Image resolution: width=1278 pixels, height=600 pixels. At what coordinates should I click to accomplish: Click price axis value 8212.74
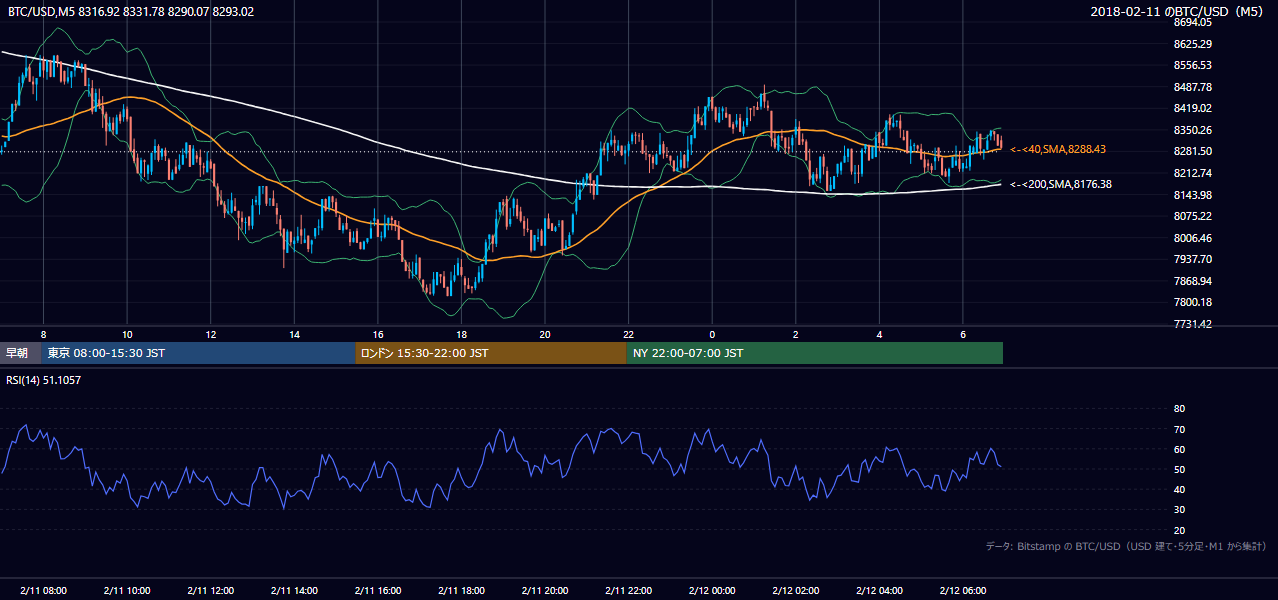tap(1193, 173)
